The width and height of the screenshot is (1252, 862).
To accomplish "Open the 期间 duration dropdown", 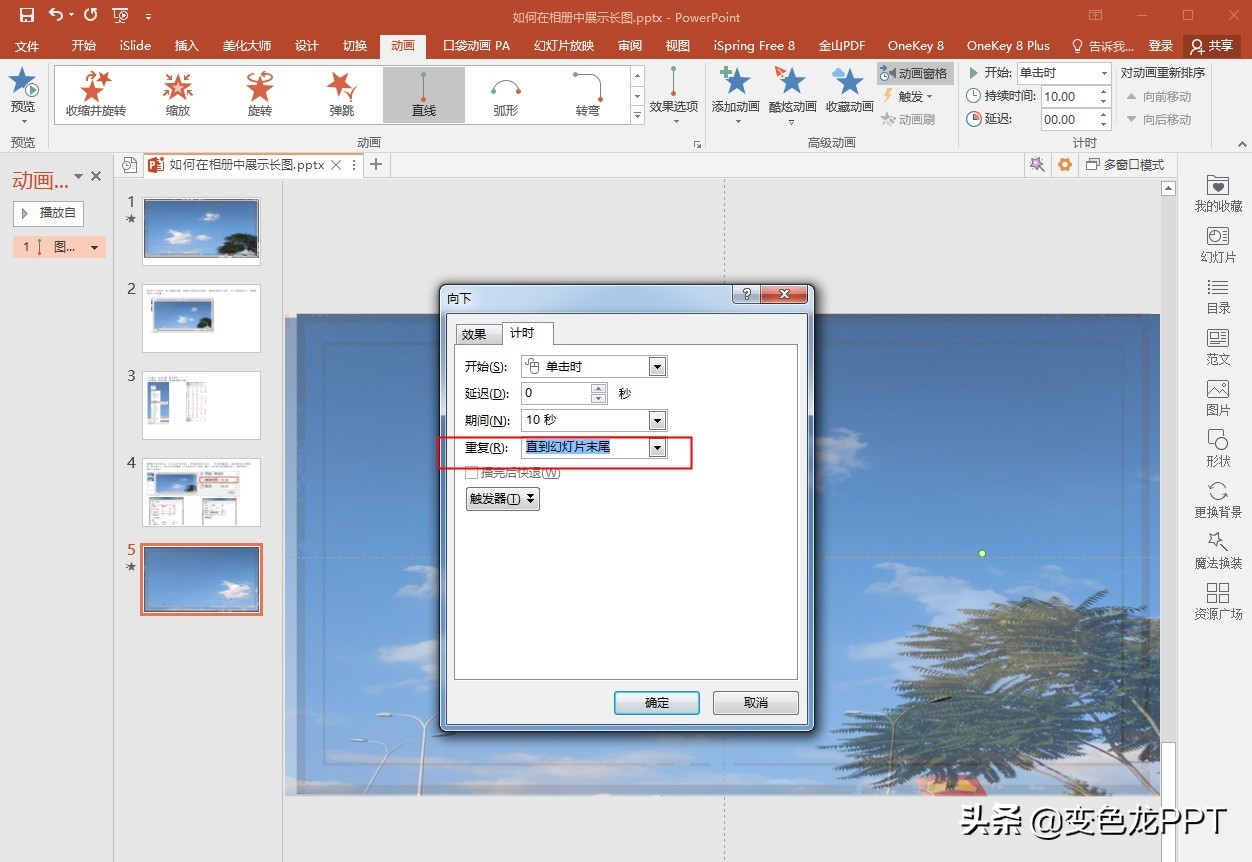I will point(658,420).
